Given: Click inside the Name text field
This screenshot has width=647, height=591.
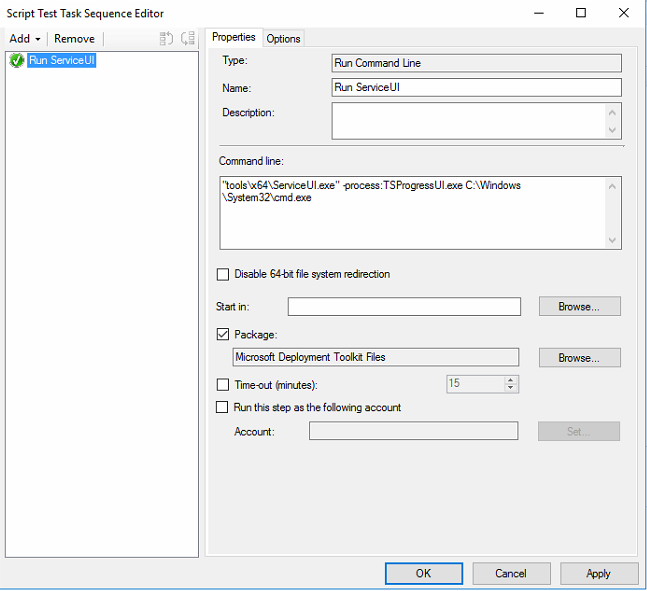Looking at the screenshot, I should click(x=476, y=87).
